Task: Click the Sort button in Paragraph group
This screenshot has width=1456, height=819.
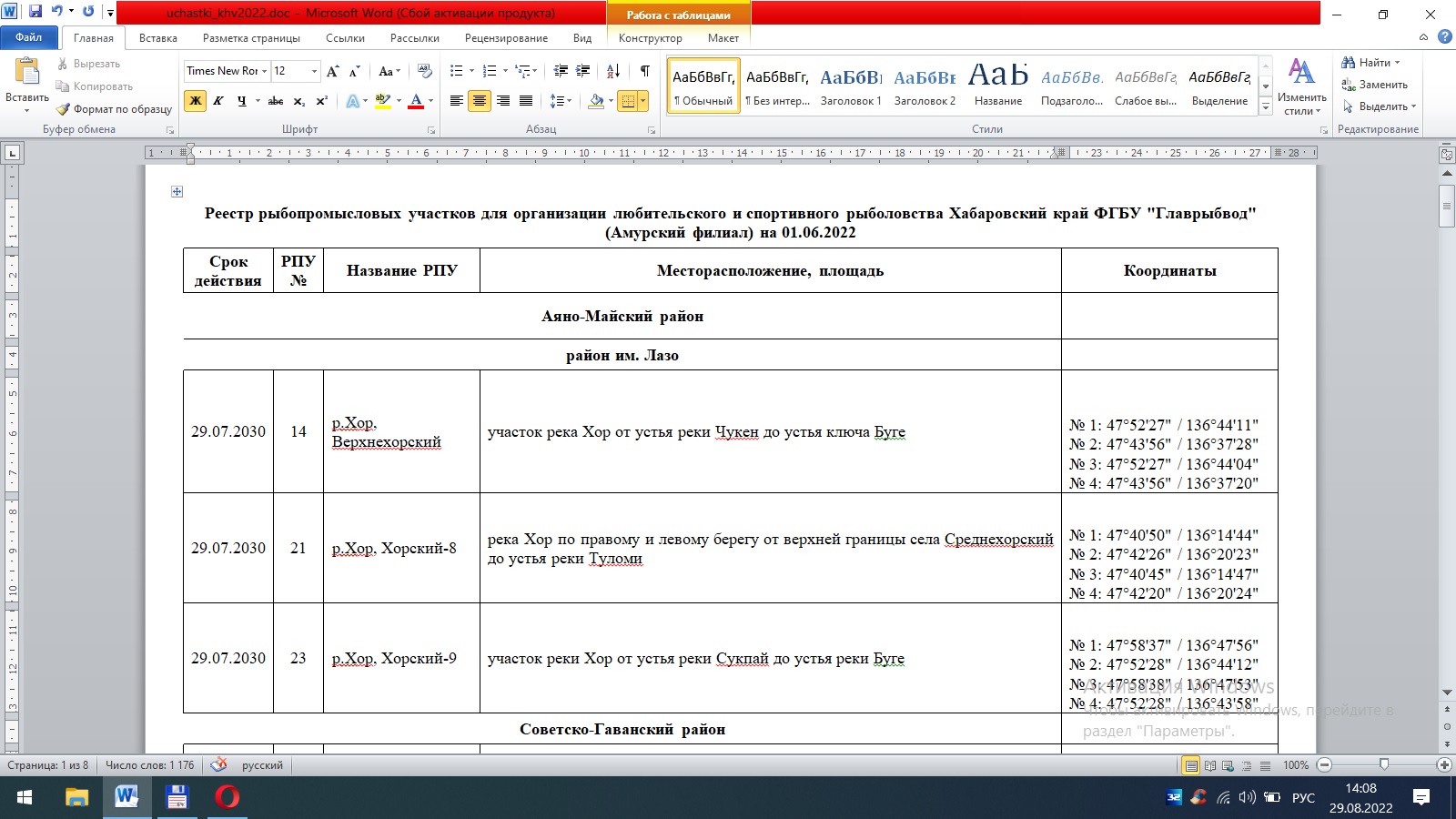Action: click(613, 71)
